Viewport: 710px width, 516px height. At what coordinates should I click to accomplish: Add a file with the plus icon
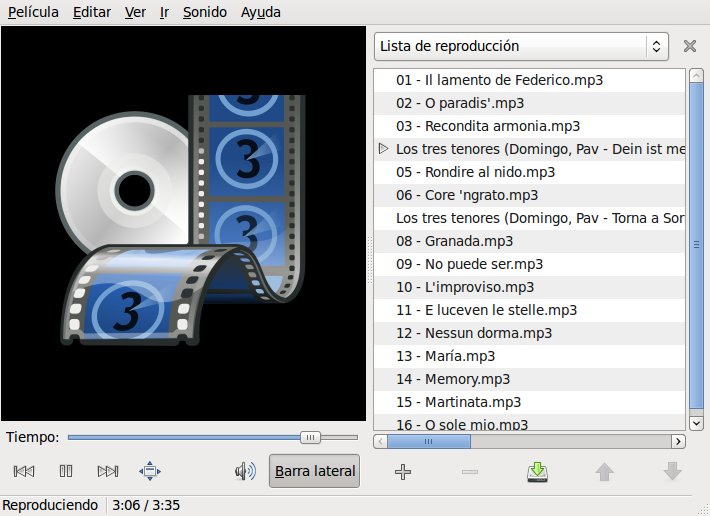click(403, 472)
